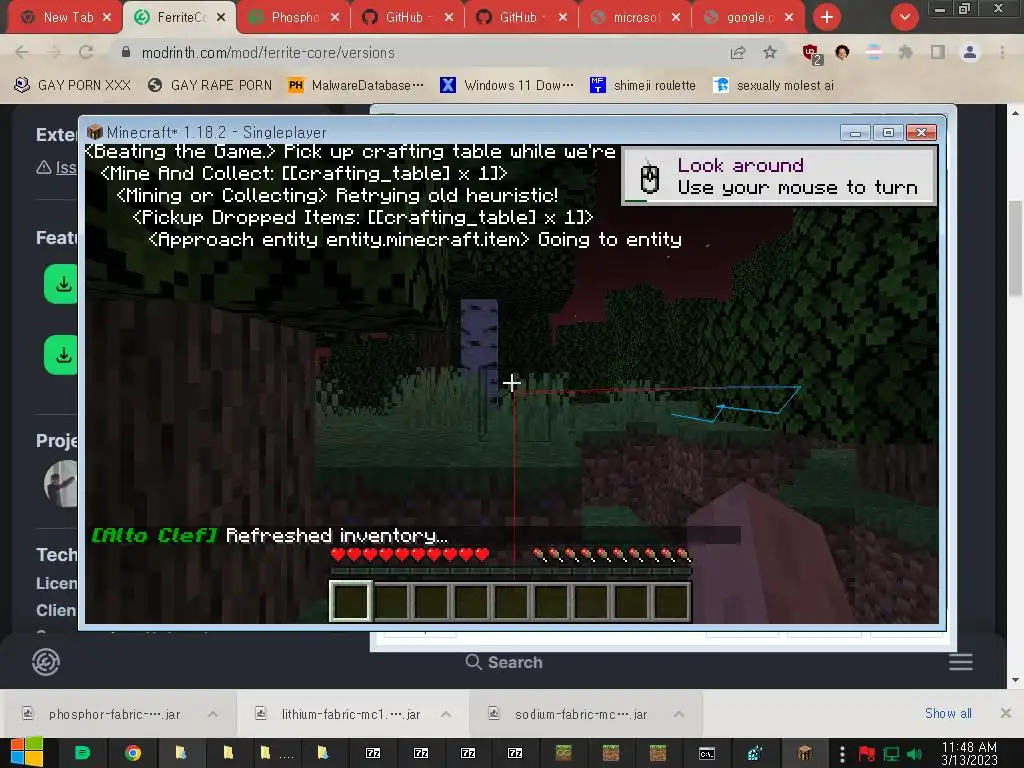Open Search in the Modrinth bottom bar
The image size is (1024, 768).
pos(504,662)
